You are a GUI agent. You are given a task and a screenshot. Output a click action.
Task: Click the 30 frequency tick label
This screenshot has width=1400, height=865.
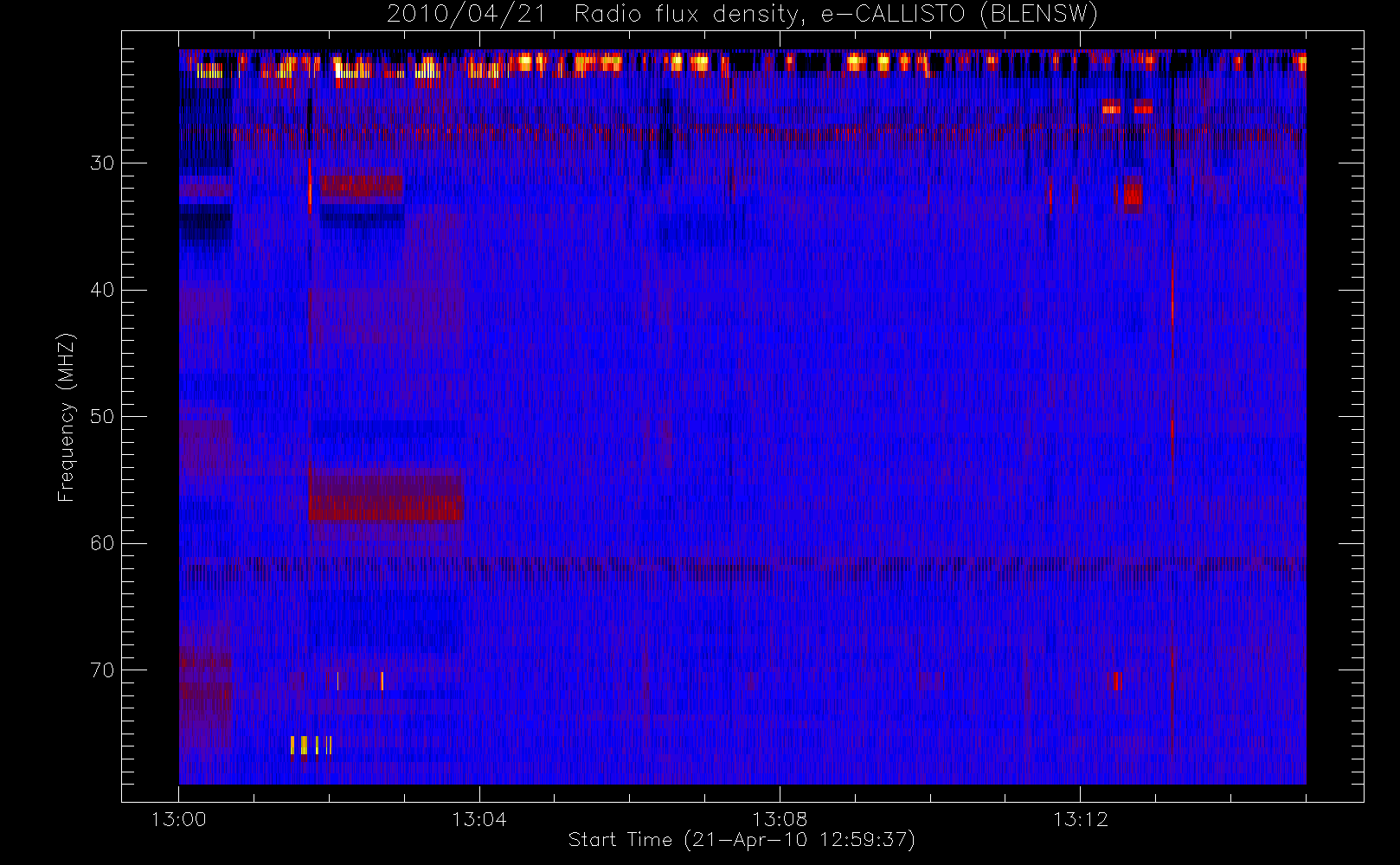click(102, 163)
